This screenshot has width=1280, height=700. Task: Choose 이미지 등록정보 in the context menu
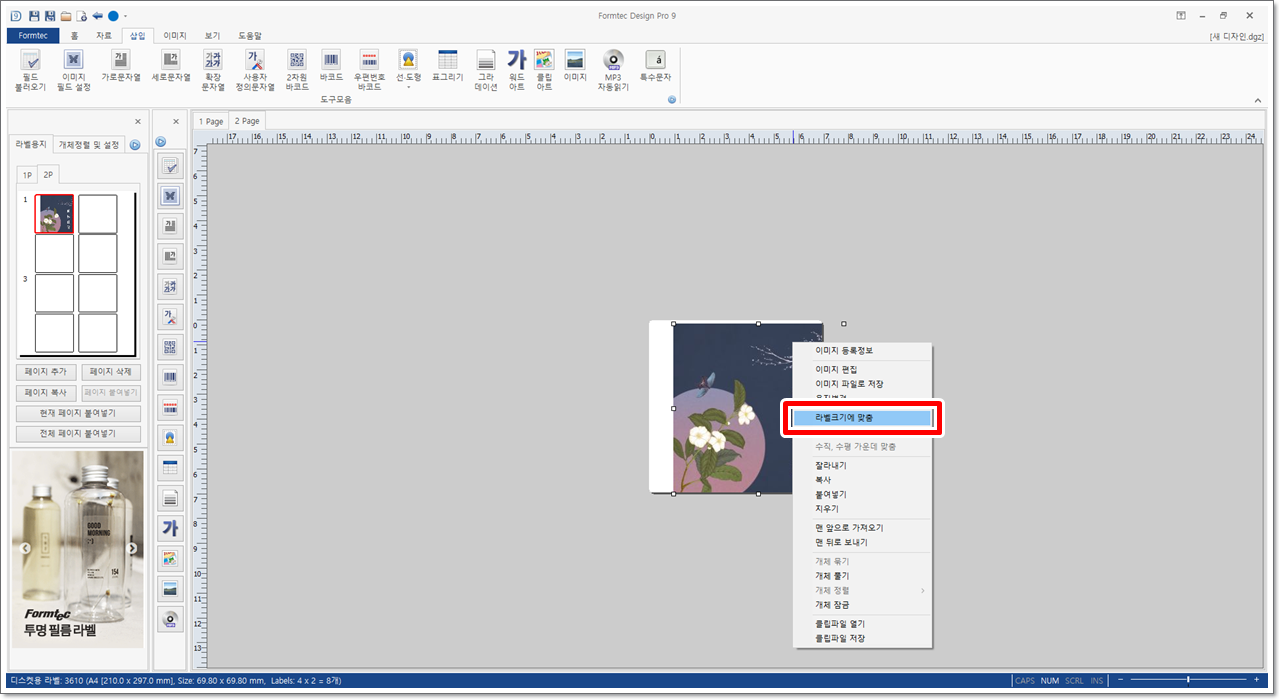click(x=862, y=351)
